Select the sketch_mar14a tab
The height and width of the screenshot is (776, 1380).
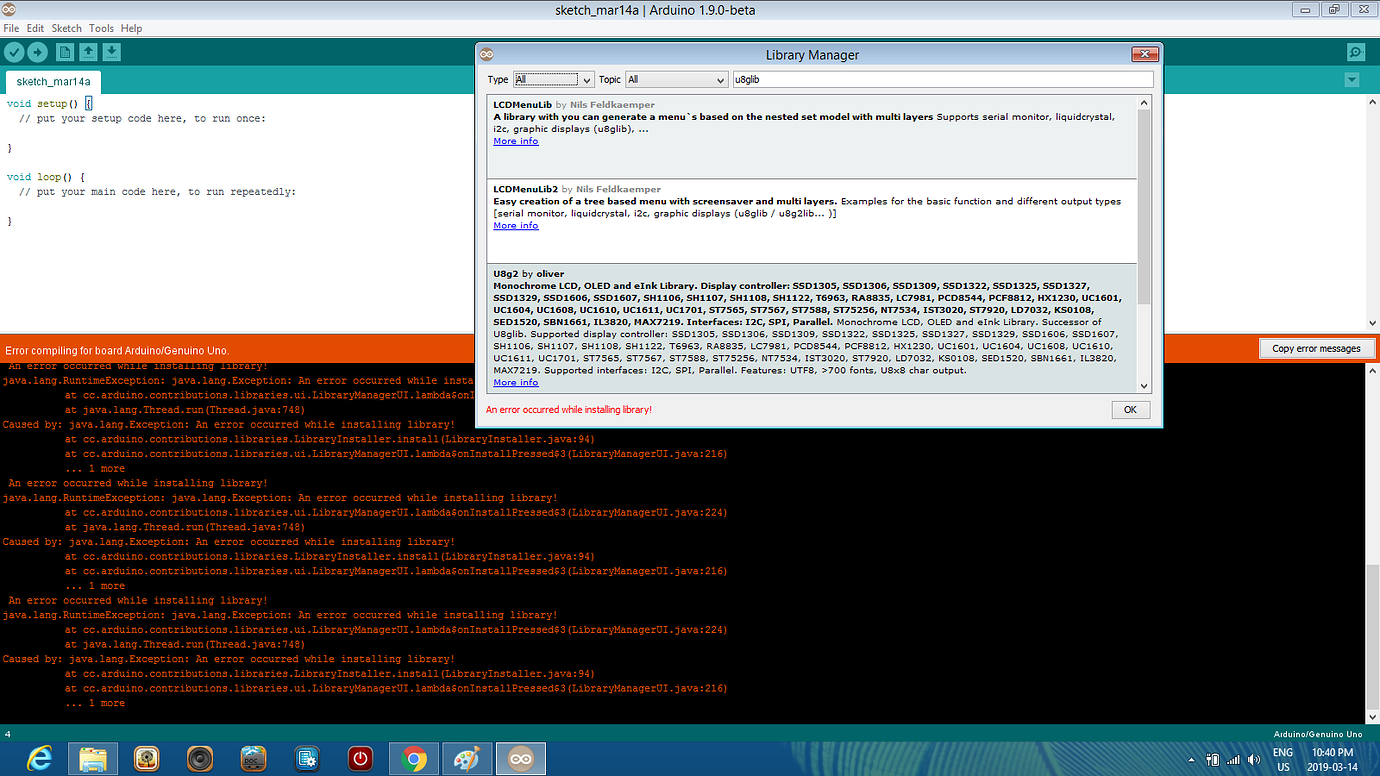(x=53, y=83)
